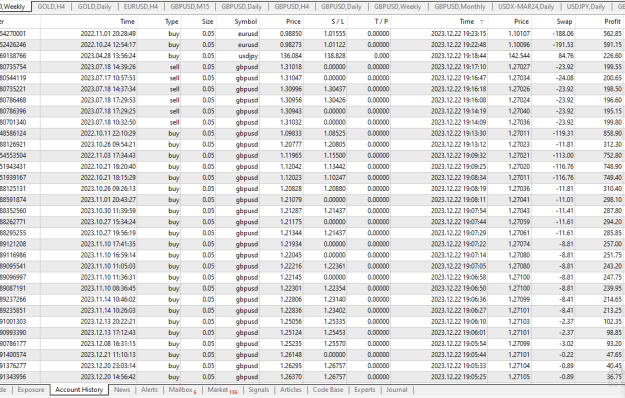The image size is (625, 398).
Task: Select the Account History tab
Action: (x=79, y=390)
